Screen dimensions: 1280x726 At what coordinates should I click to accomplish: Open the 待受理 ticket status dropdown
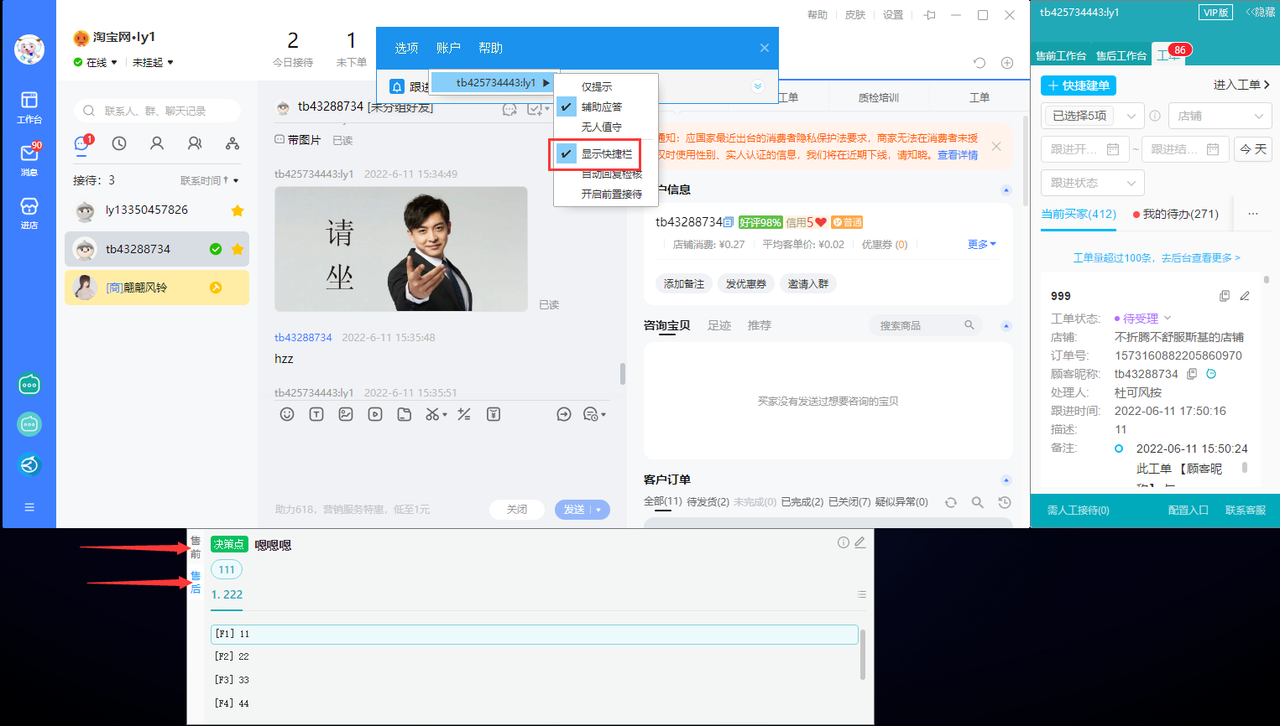pyautogui.click(x=1143, y=318)
